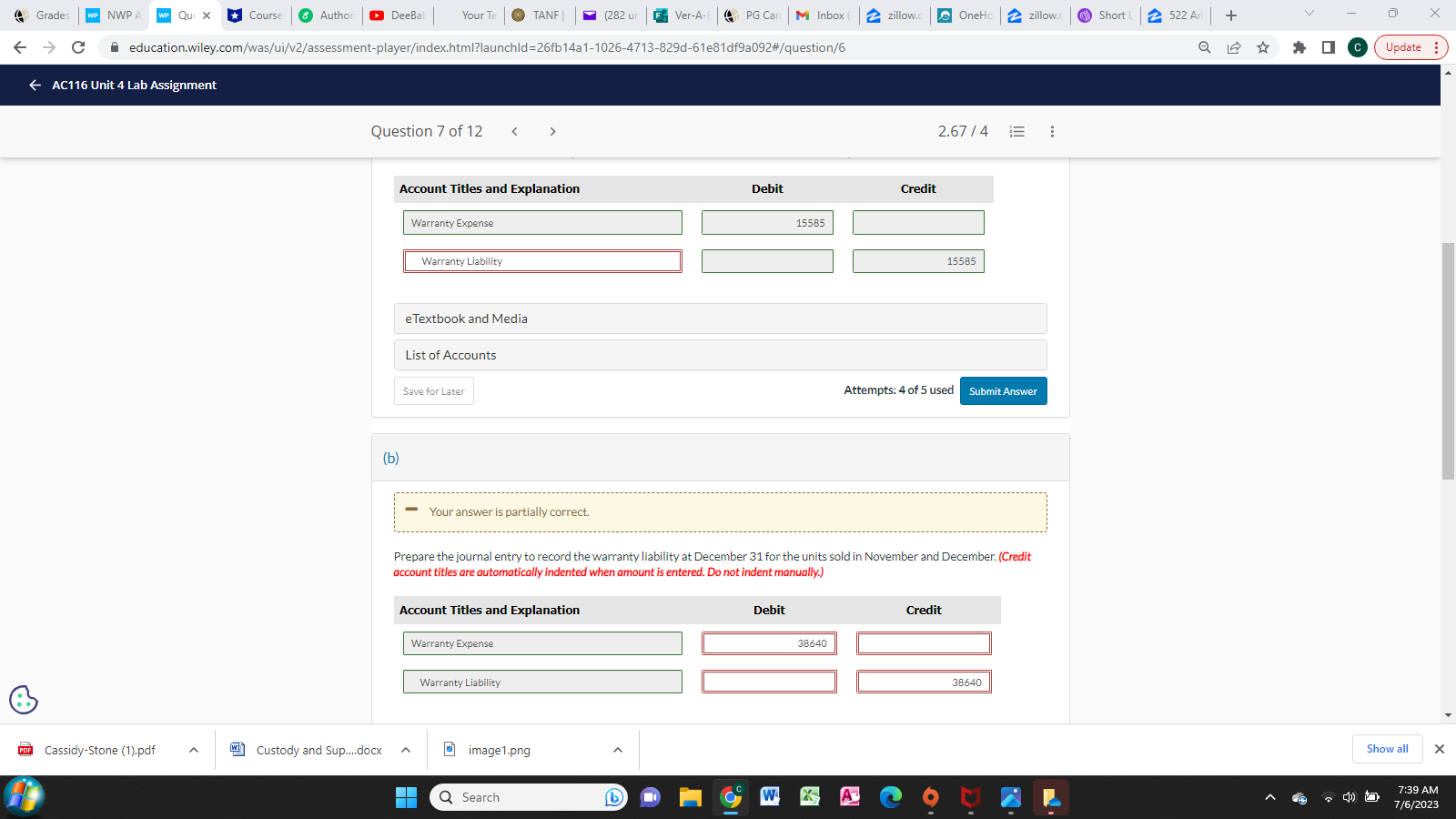
Task: Open the taskbar clock and date
Action: pos(1417,797)
